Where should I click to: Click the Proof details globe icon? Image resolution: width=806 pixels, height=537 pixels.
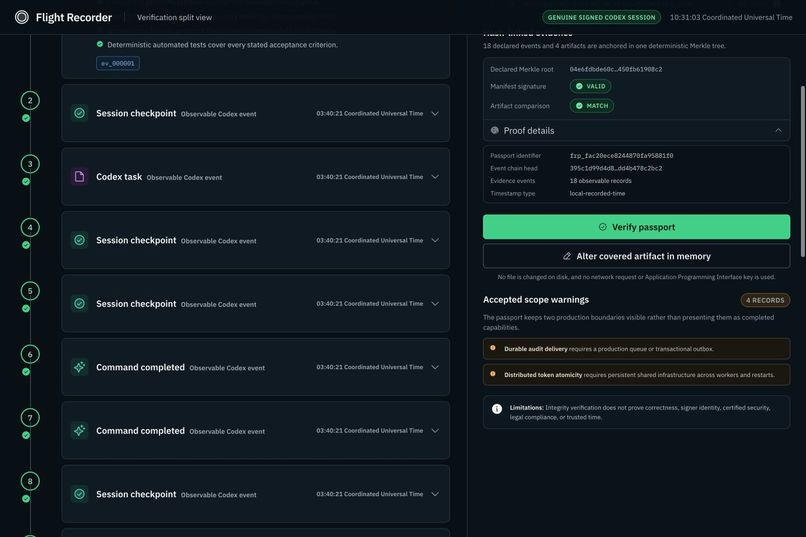494,131
